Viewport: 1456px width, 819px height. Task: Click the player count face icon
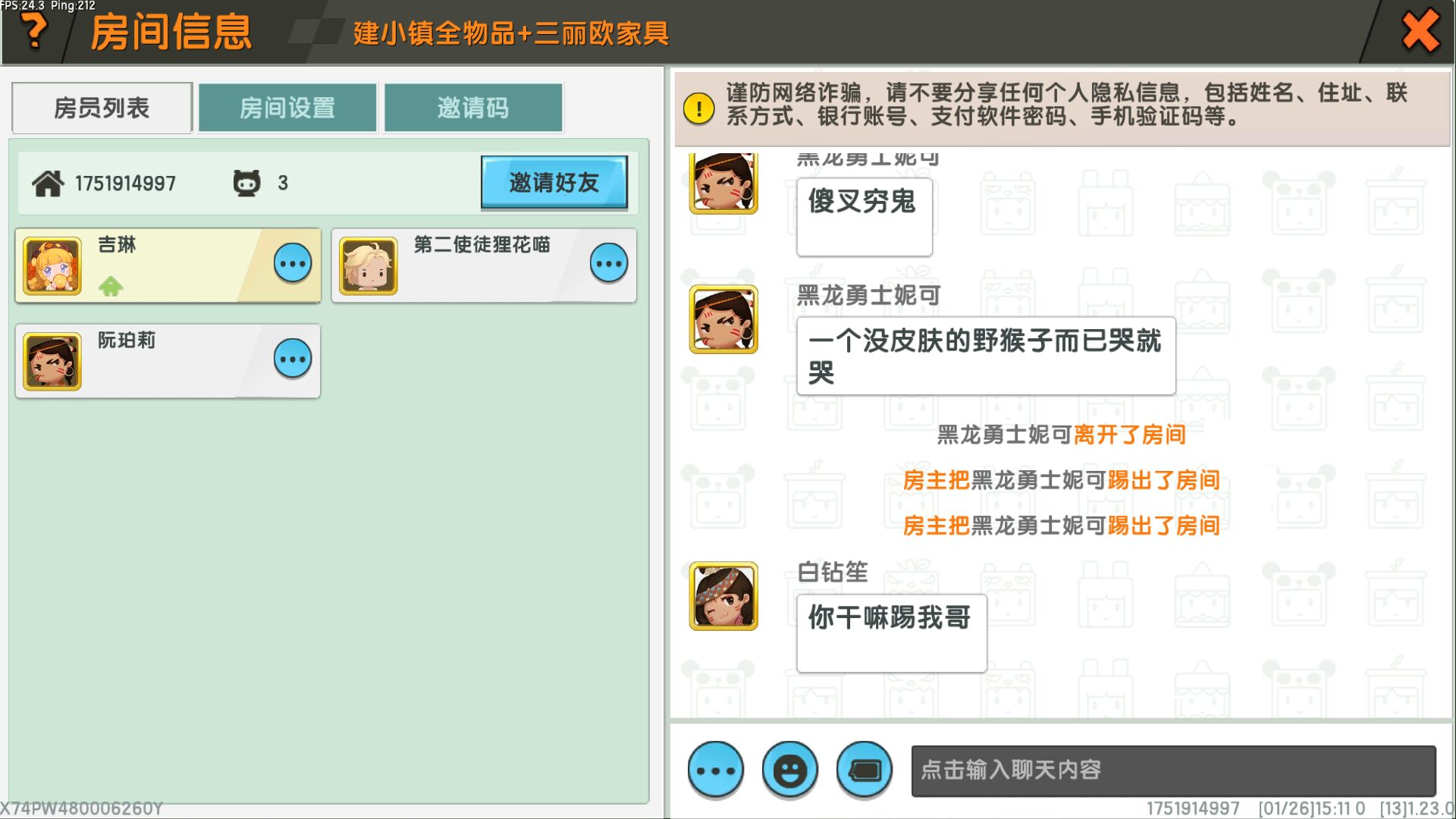pyautogui.click(x=246, y=184)
